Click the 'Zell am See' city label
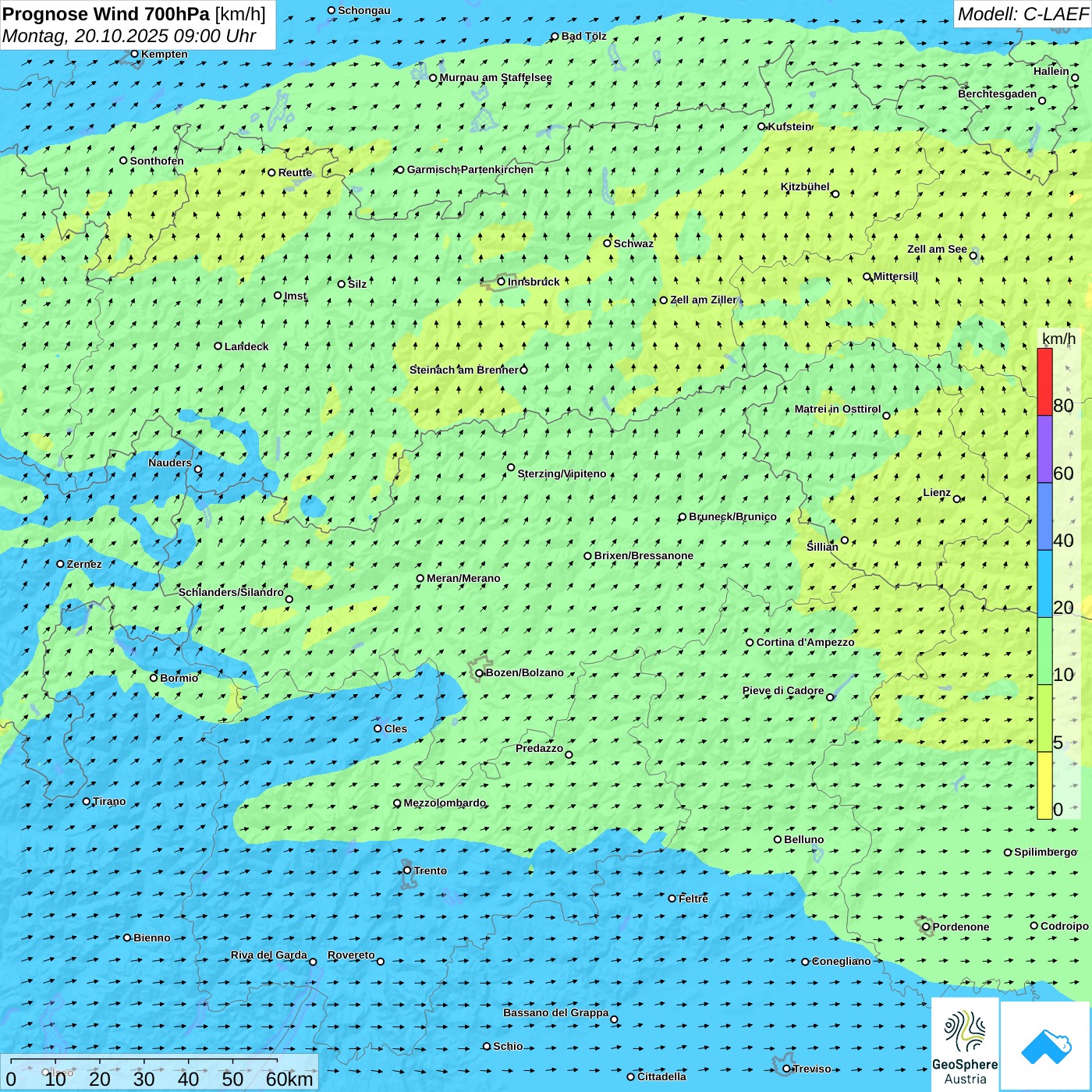The image size is (1092, 1092). 937,250
